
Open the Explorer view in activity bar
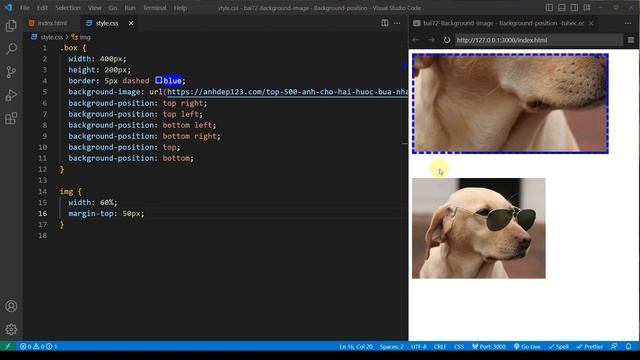coord(11,26)
